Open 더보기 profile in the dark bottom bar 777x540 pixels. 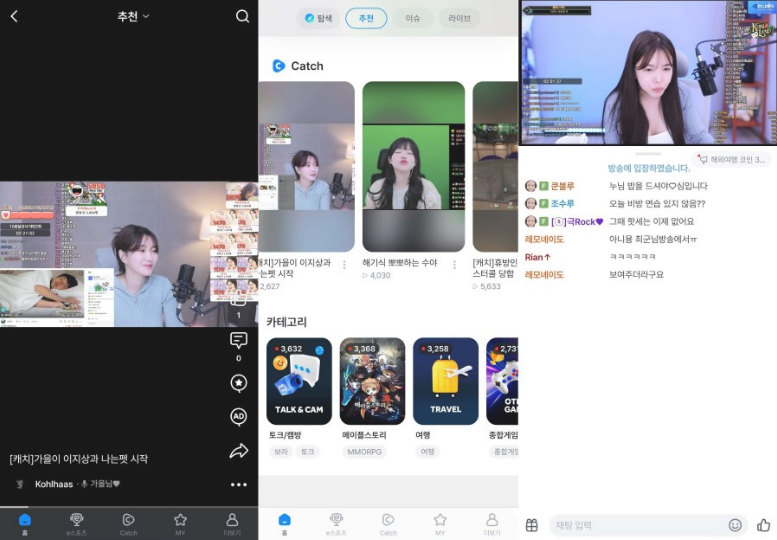point(232,524)
